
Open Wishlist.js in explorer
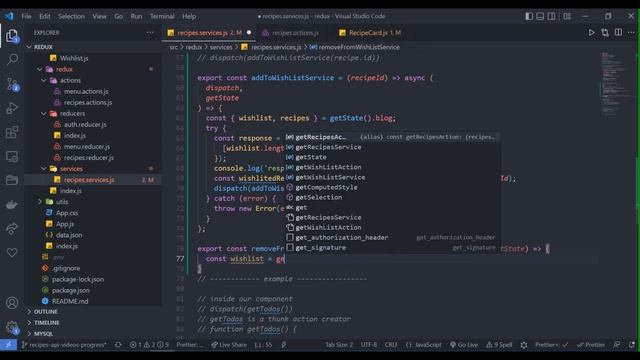[74, 58]
